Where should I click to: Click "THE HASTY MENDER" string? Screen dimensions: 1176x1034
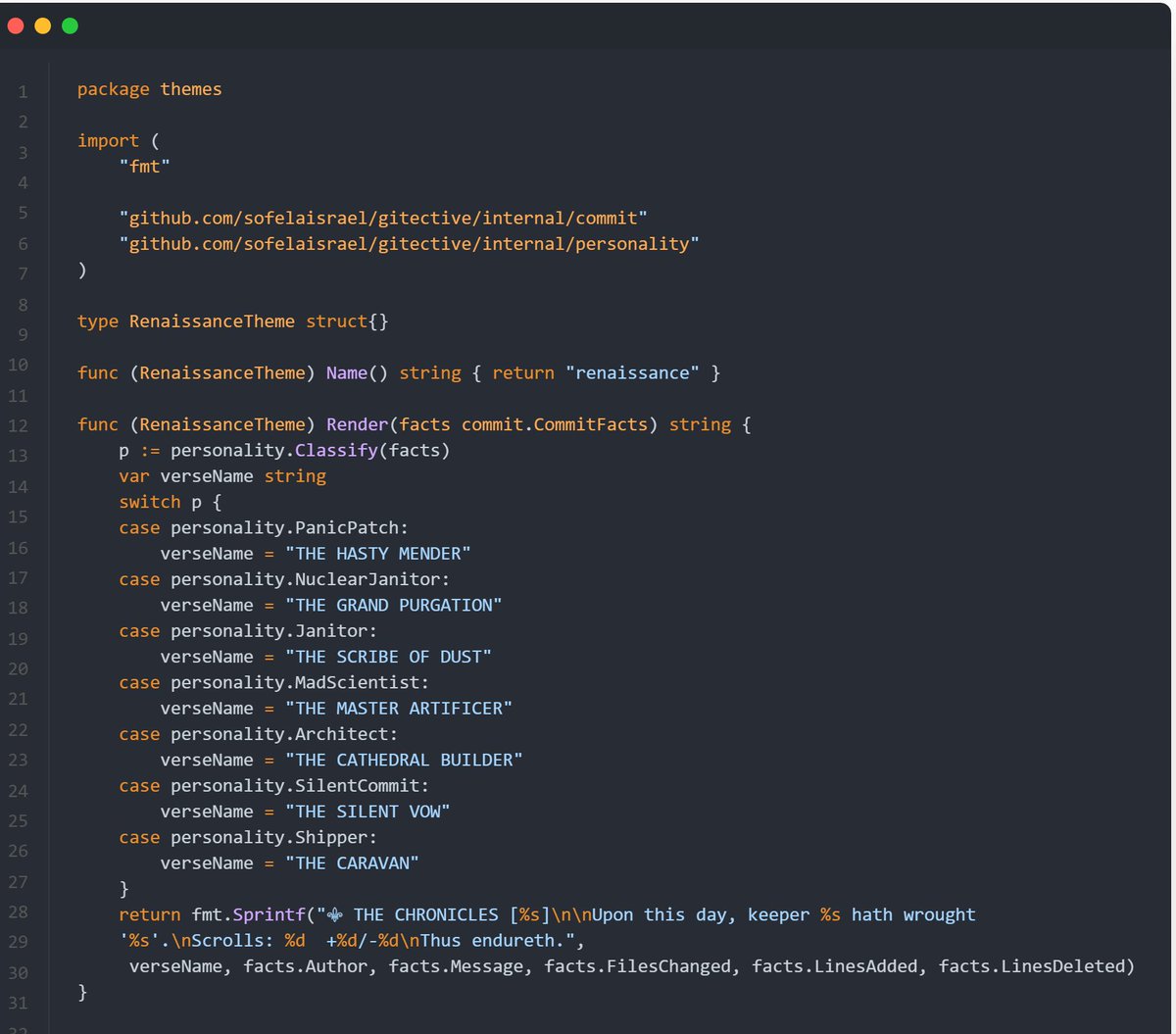378,553
